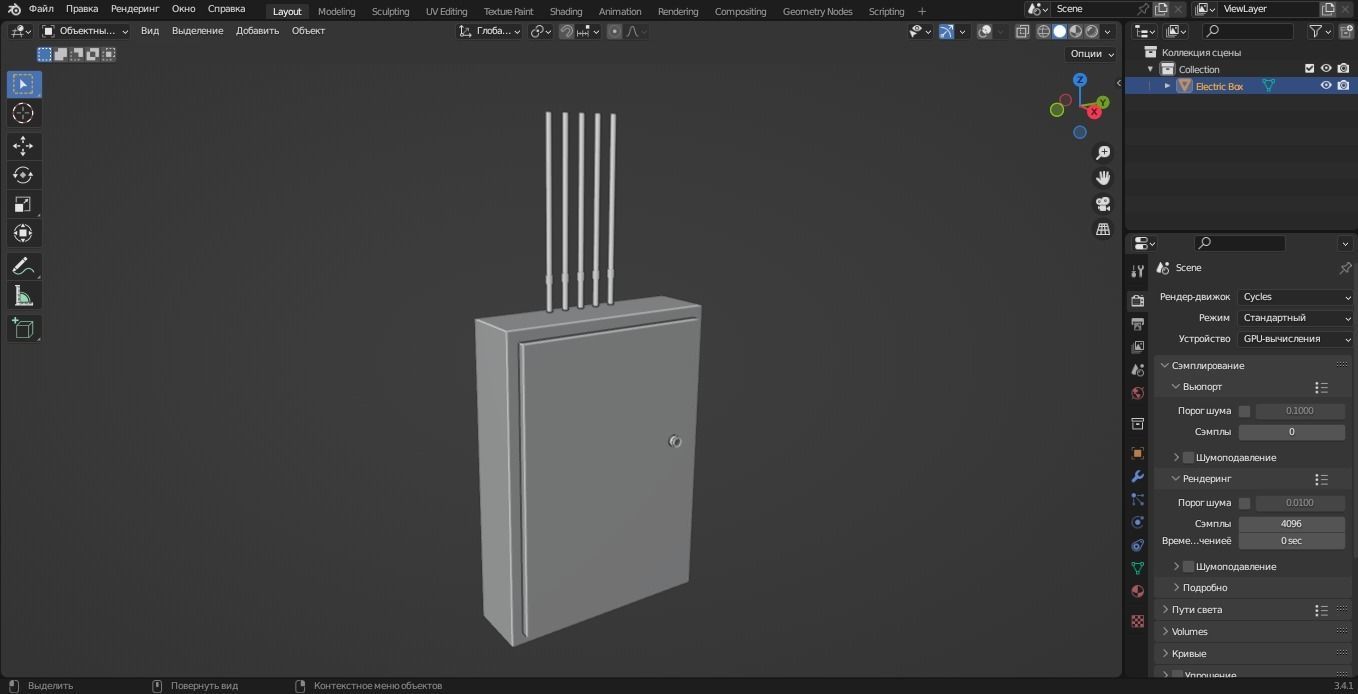Viewport: 1358px width, 694px height.
Task: Activate the Measure tool
Action: tap(22, 296)
